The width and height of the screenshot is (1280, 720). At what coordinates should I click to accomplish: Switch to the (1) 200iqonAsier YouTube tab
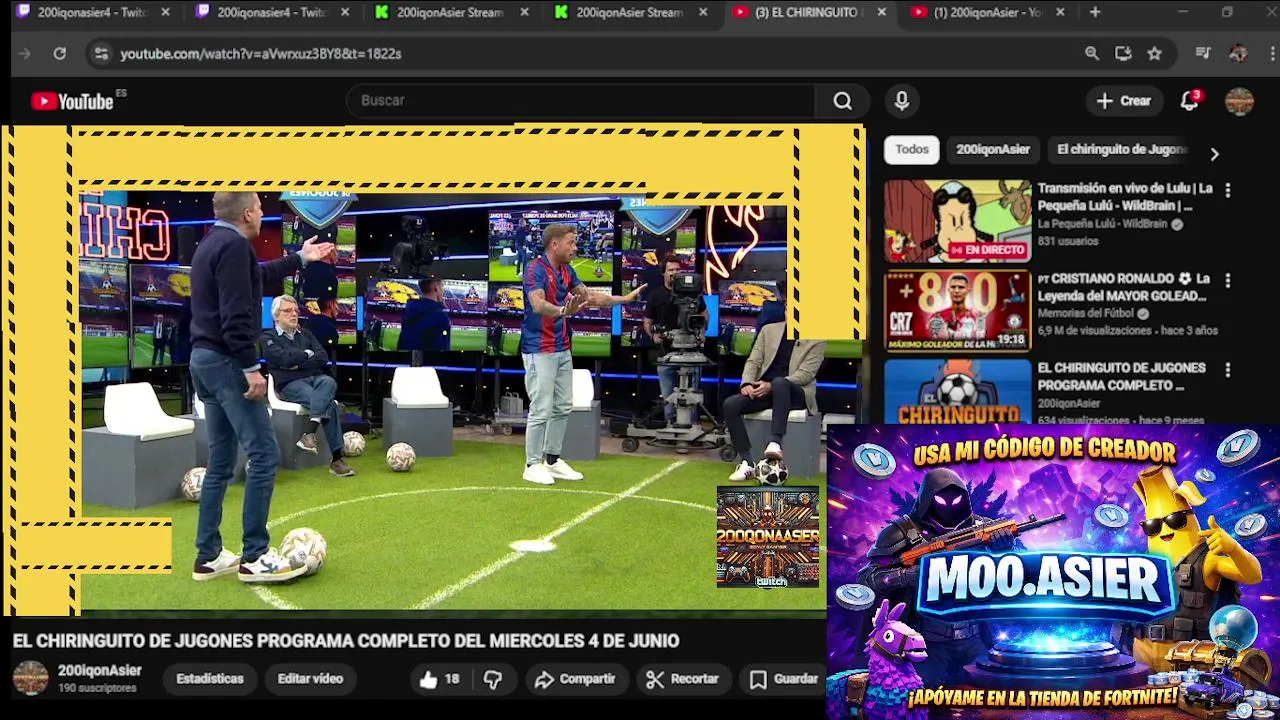coord(988,12)
